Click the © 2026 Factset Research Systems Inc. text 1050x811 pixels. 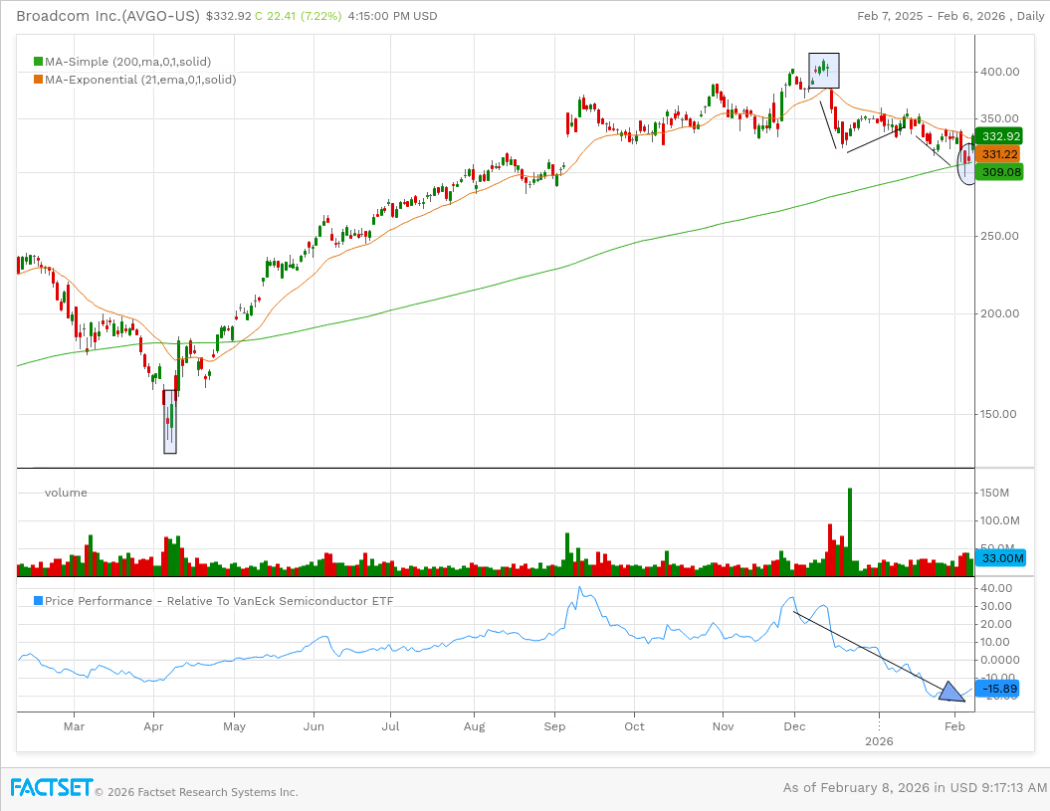[x=196, y=792]
